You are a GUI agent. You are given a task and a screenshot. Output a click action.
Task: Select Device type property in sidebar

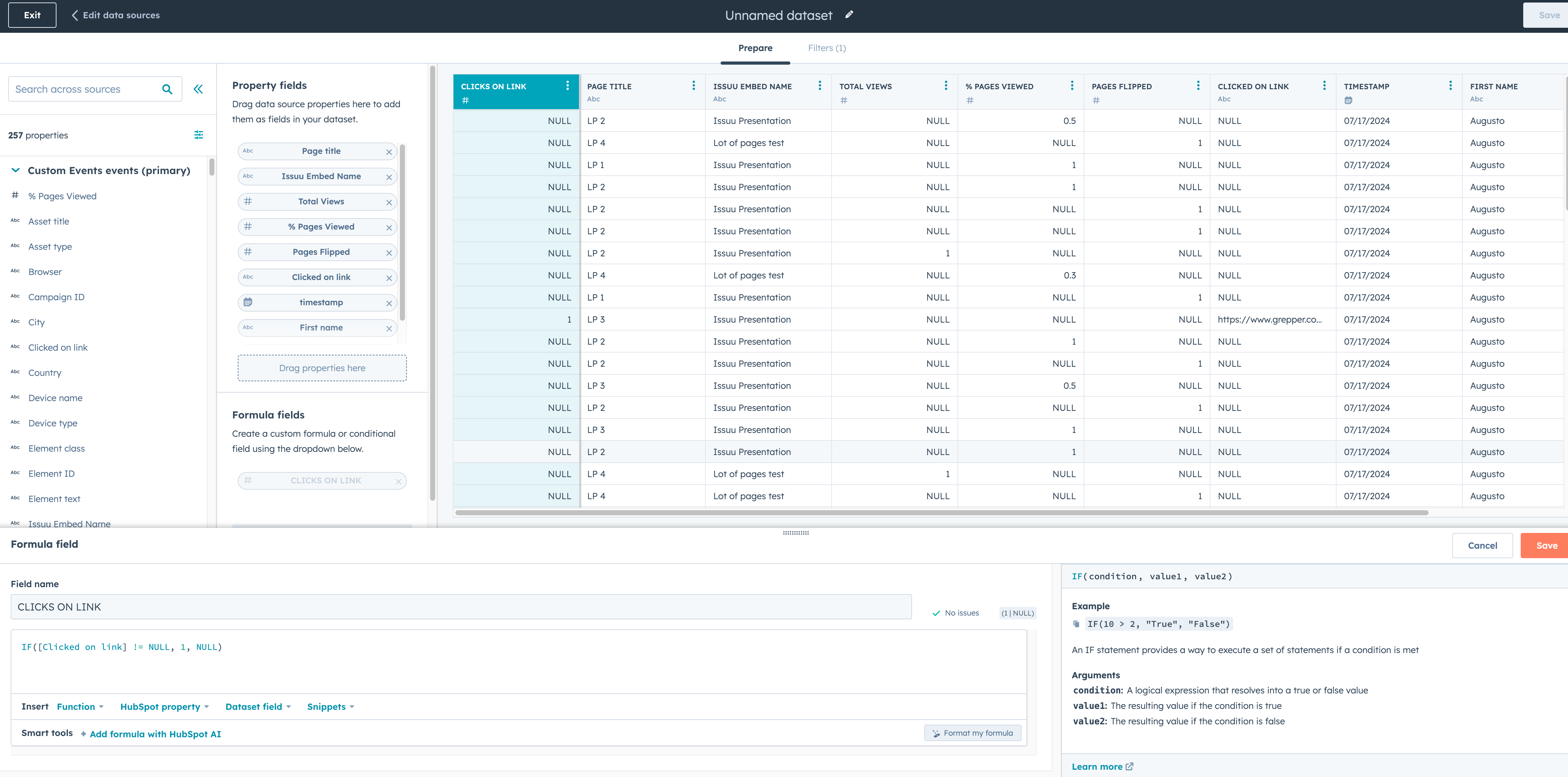52,424
